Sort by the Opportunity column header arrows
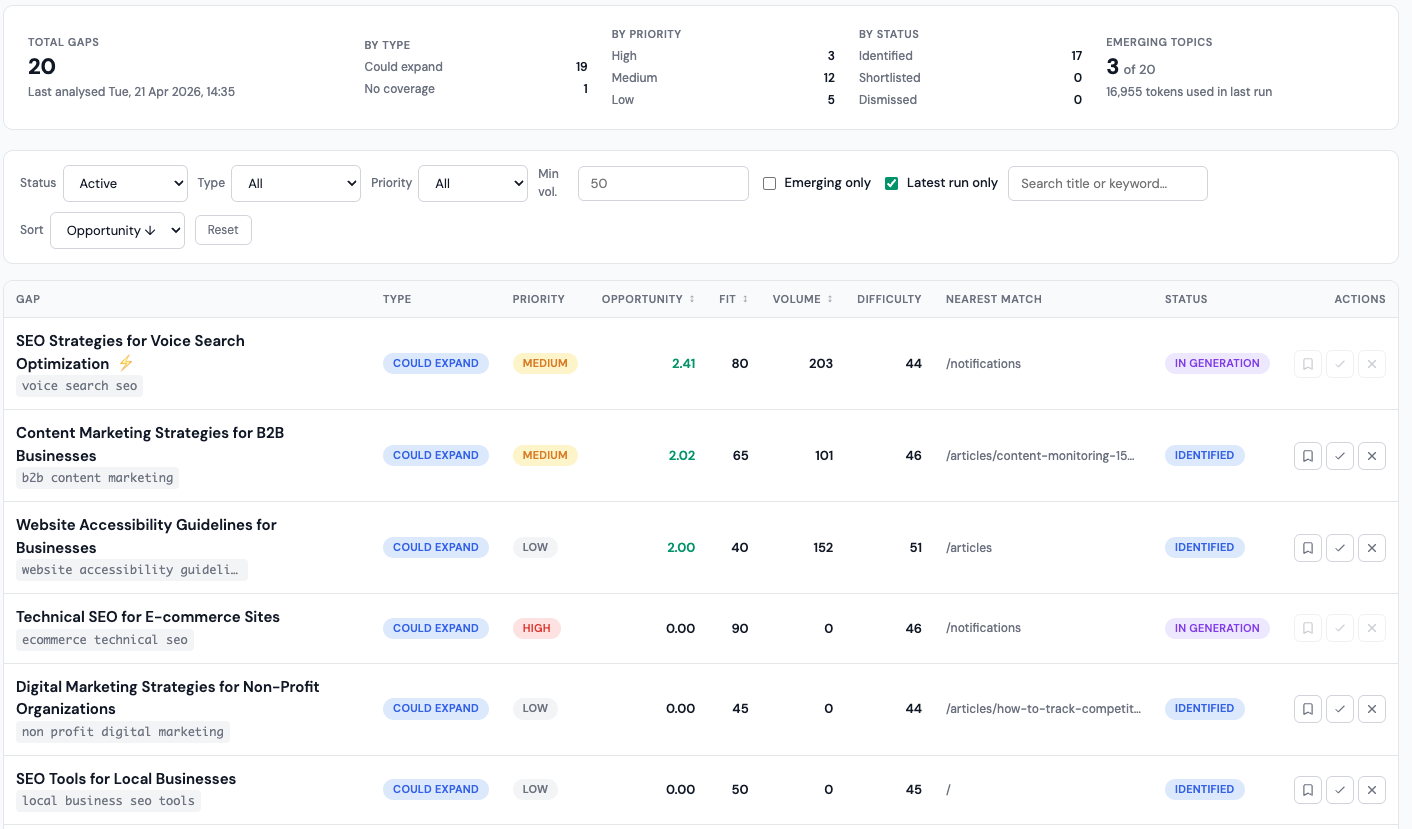1412x829 pixels. click(x=692, y=299)
